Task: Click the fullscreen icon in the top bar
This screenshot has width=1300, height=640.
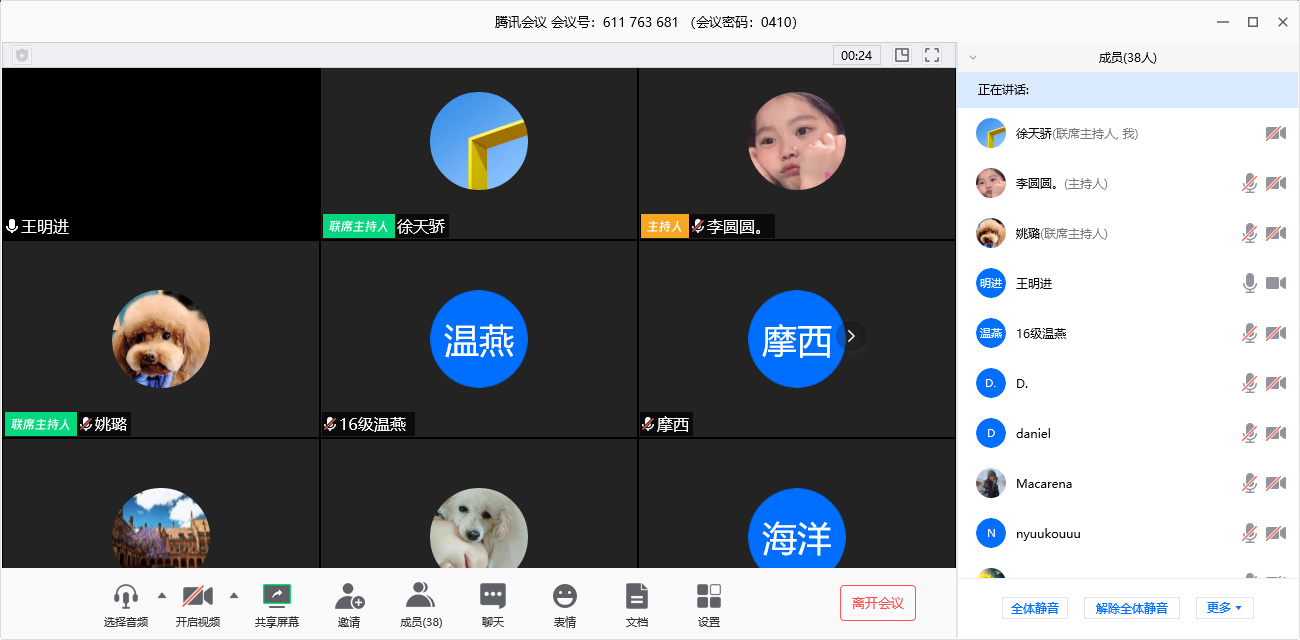Action: click(x=932, y=55)
